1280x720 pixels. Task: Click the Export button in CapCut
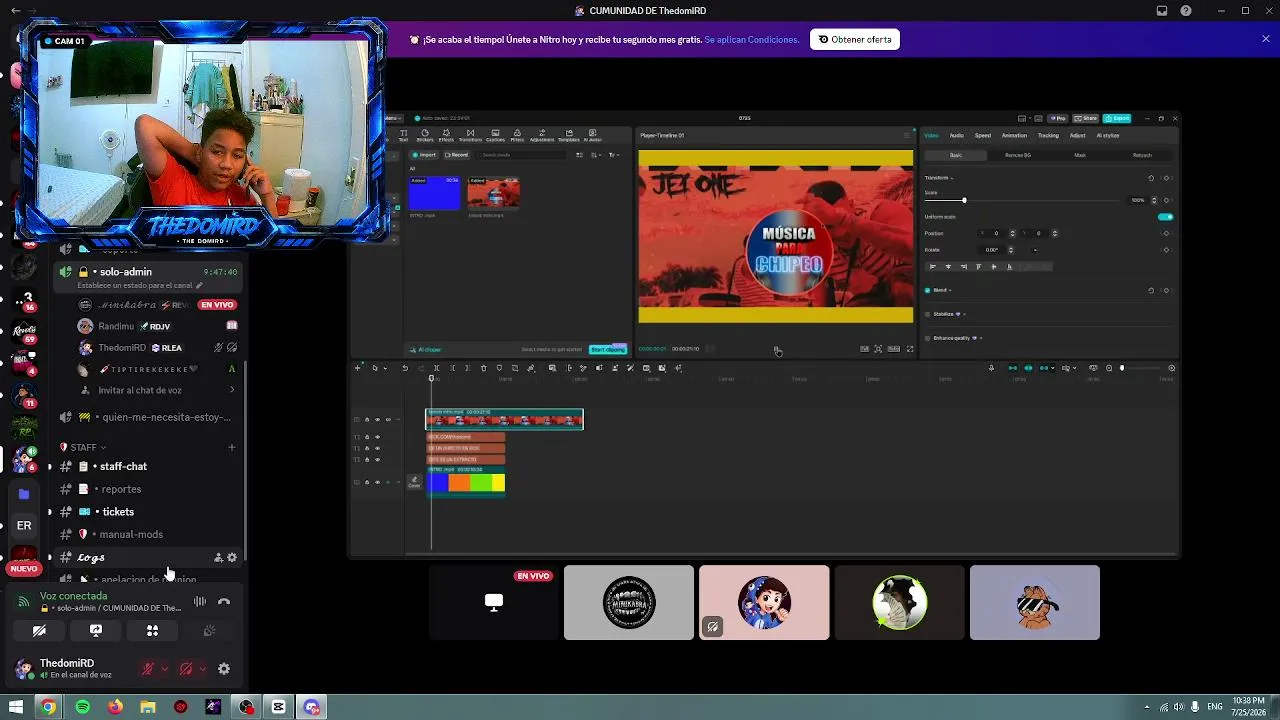[1116, 118]
